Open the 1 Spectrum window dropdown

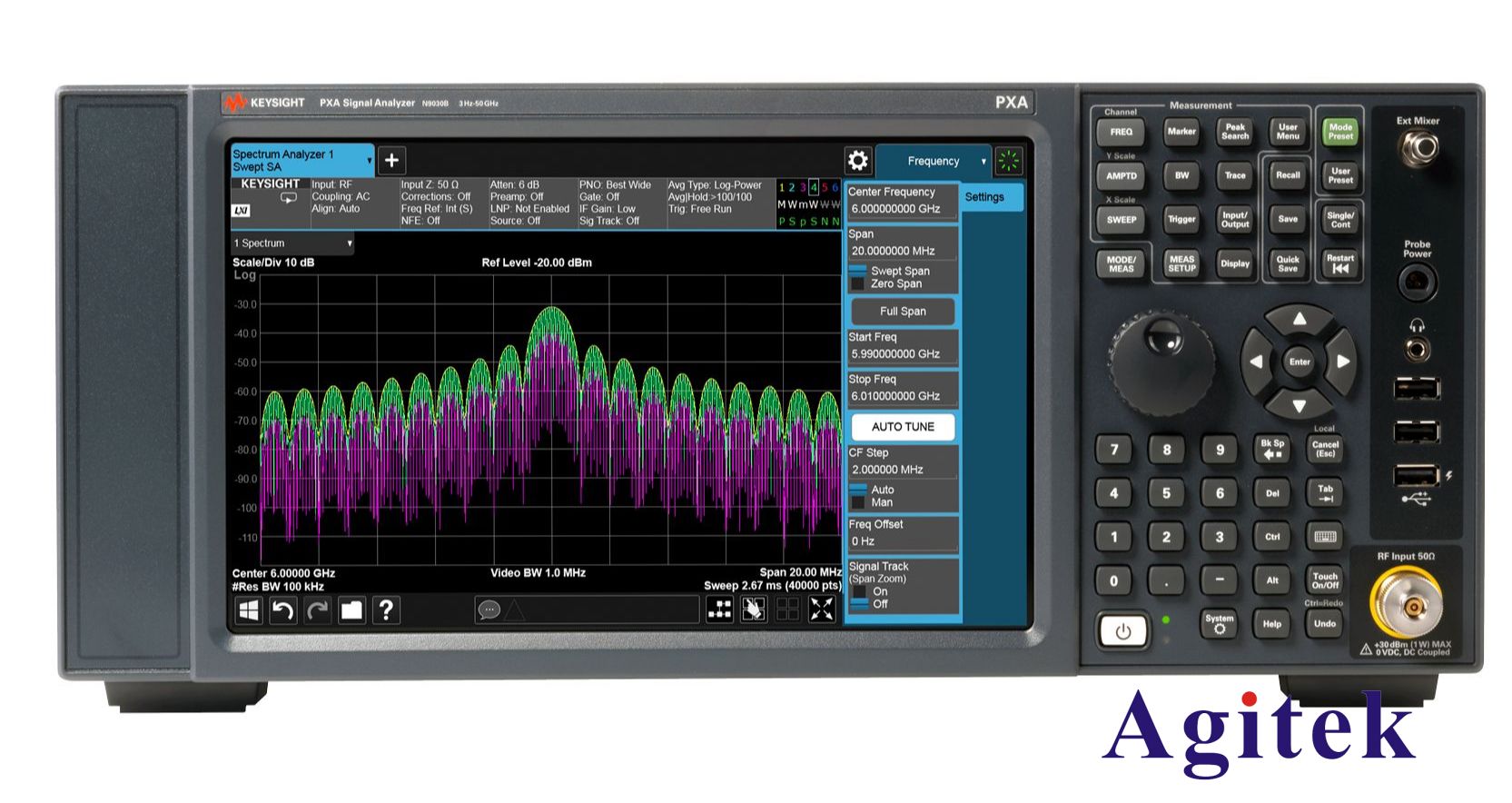click(x=349, y=243)
